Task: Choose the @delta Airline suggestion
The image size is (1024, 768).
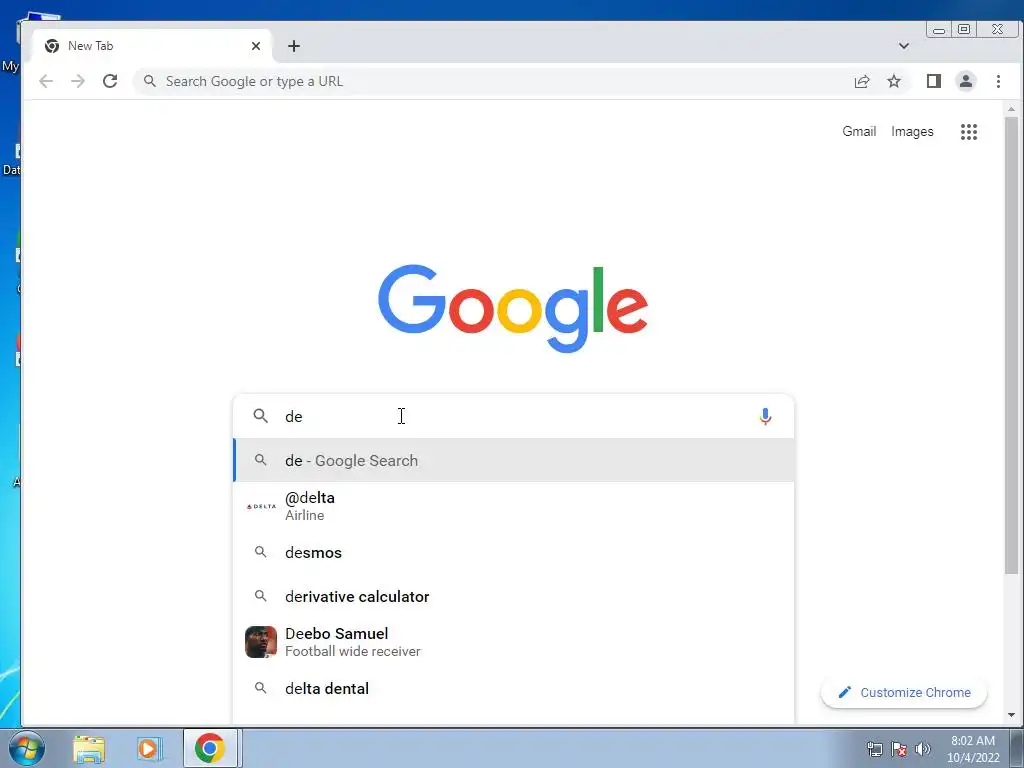Action: click(514, 506)
